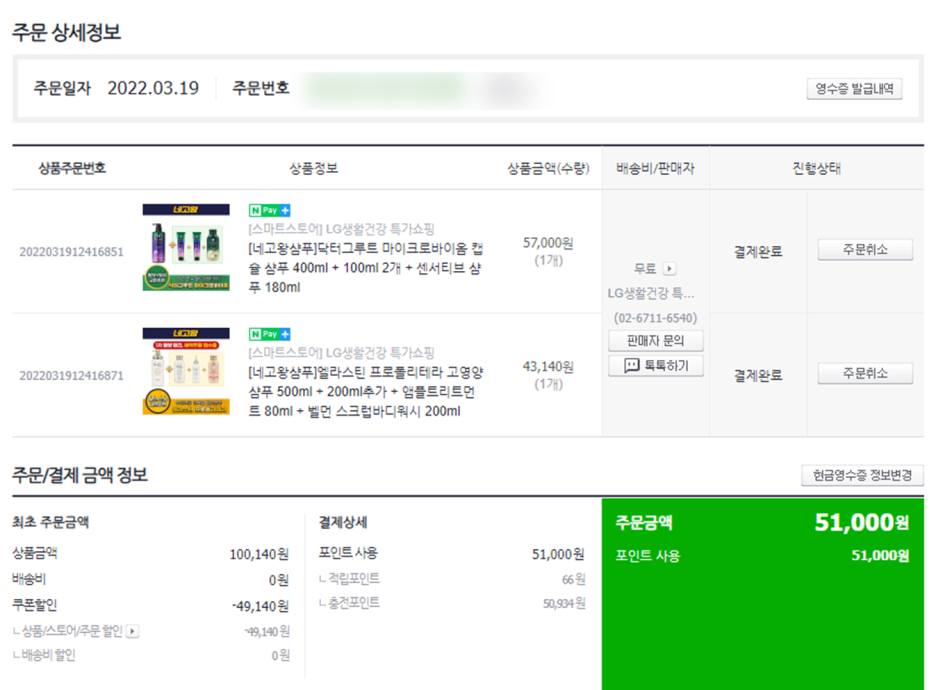Click price 43,140원
The height and width of the screenshot is (690, 936).
click(x=548, y=366)
